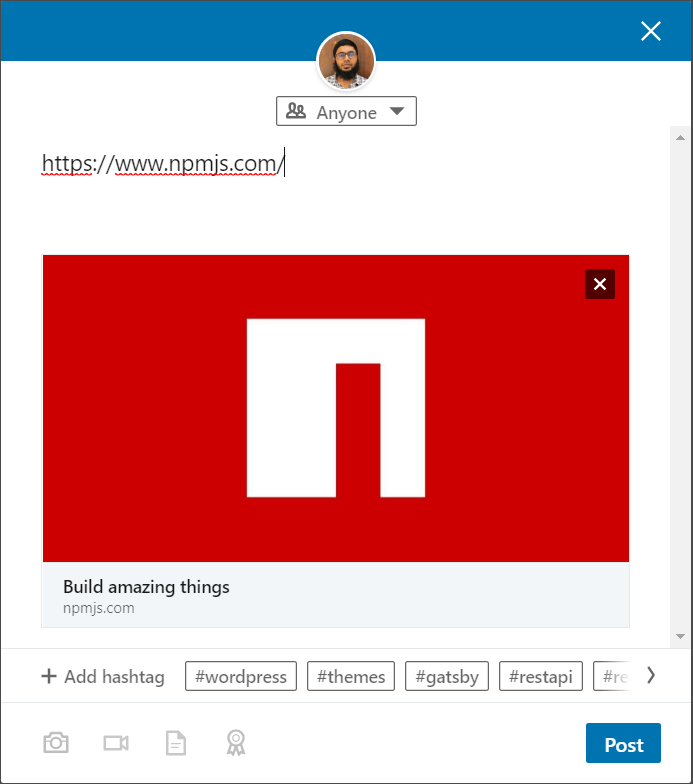Click the scrollbar down arrow
Screen dimensions: 693x784
pos(680,636)
